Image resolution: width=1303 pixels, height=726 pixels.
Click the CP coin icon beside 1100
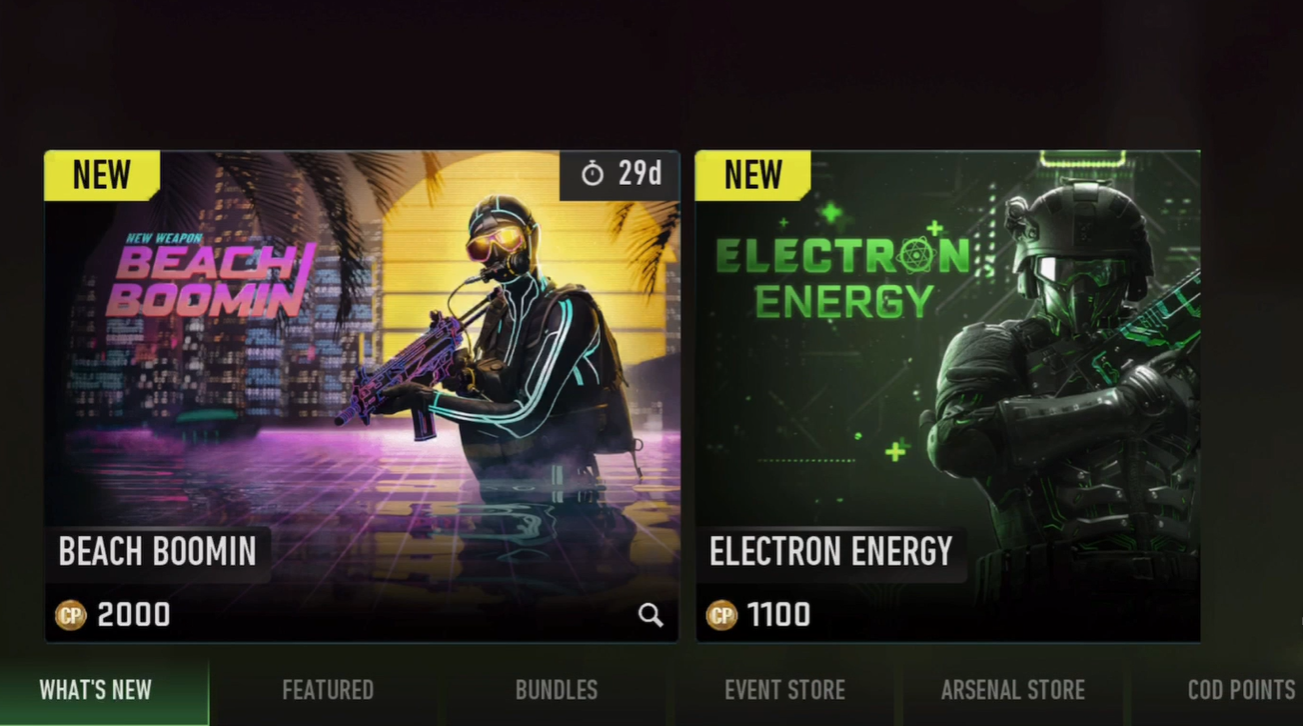tap(722, 615)
